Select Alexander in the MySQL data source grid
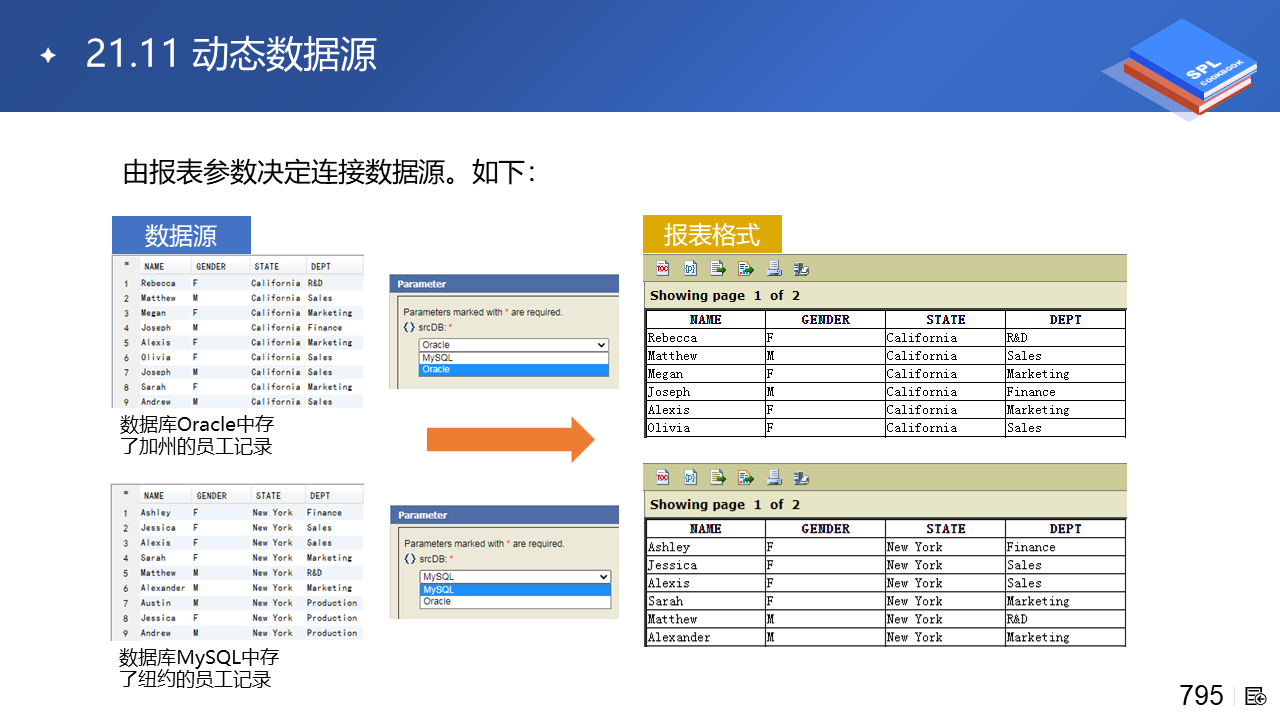This screenshot has width=1280, height=720. tap(163, 588)
